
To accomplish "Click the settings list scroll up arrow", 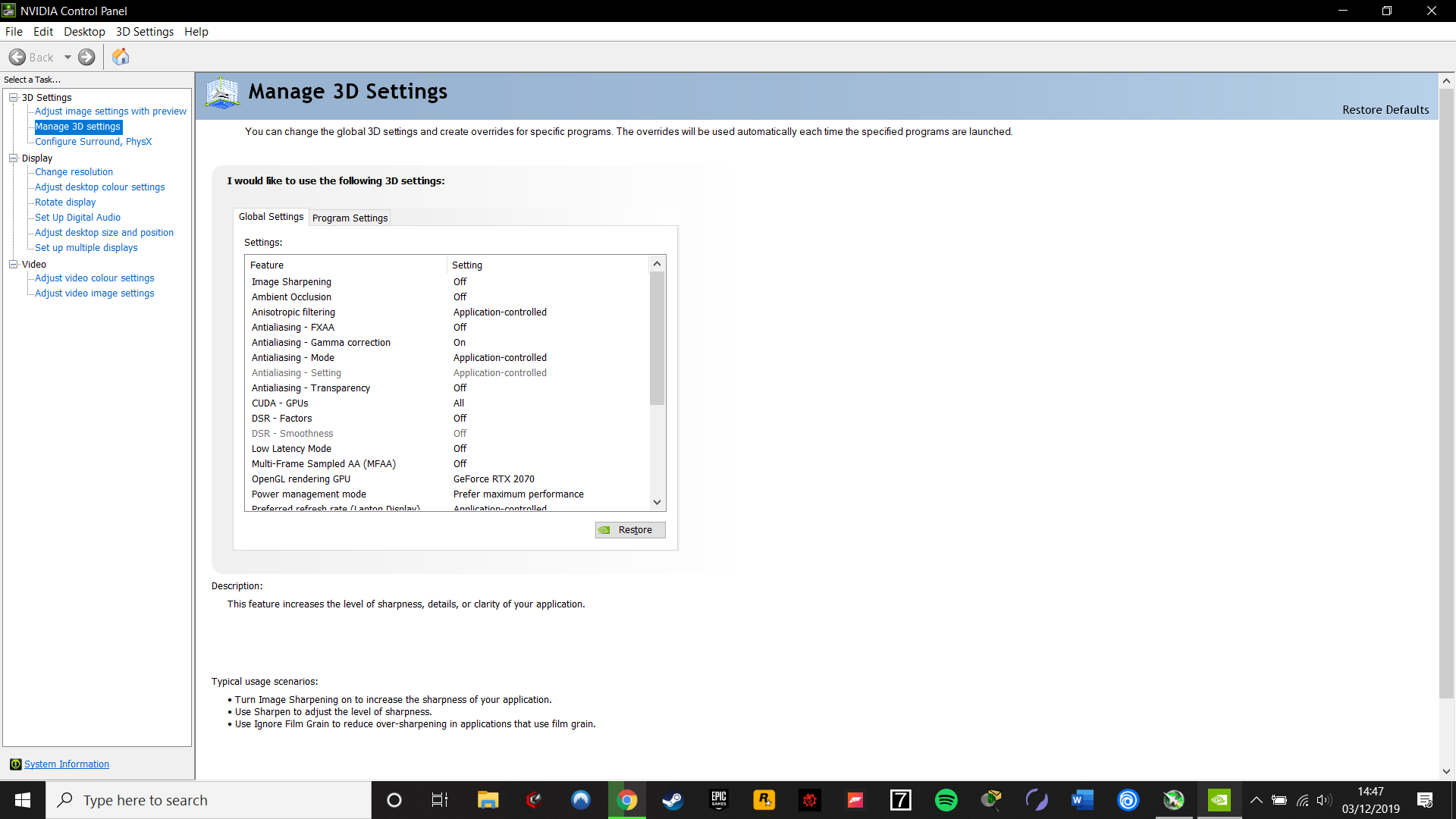I will [x=657, y=264].
